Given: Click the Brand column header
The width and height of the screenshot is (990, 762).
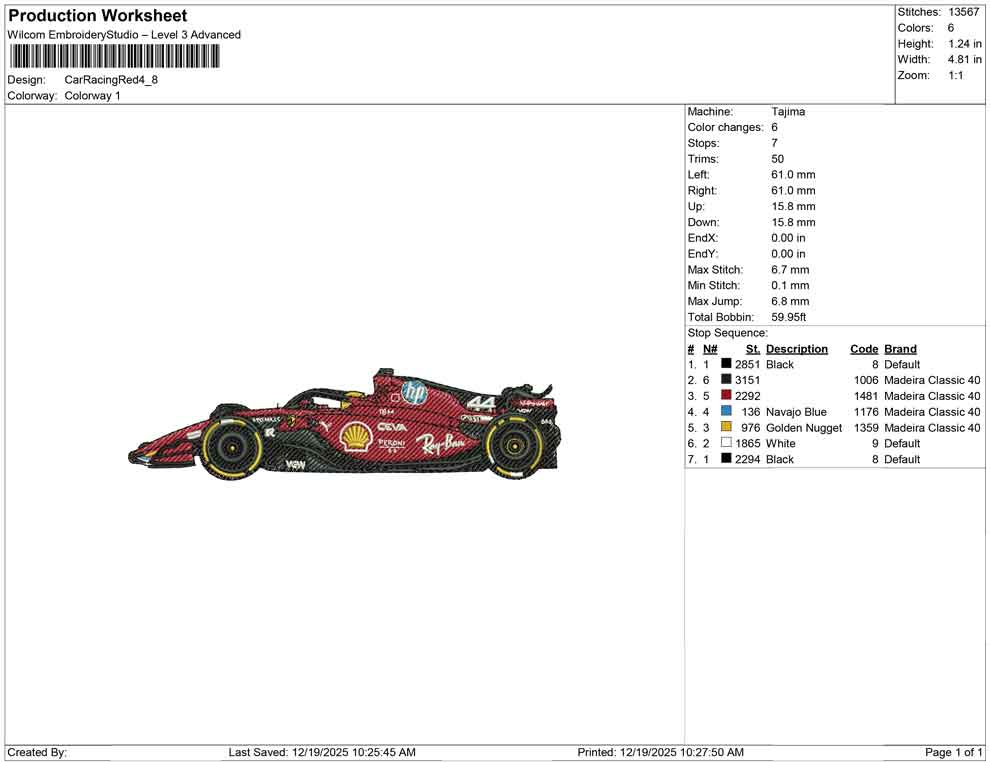Looking at the screenshot, I should (x=899, y=348).
